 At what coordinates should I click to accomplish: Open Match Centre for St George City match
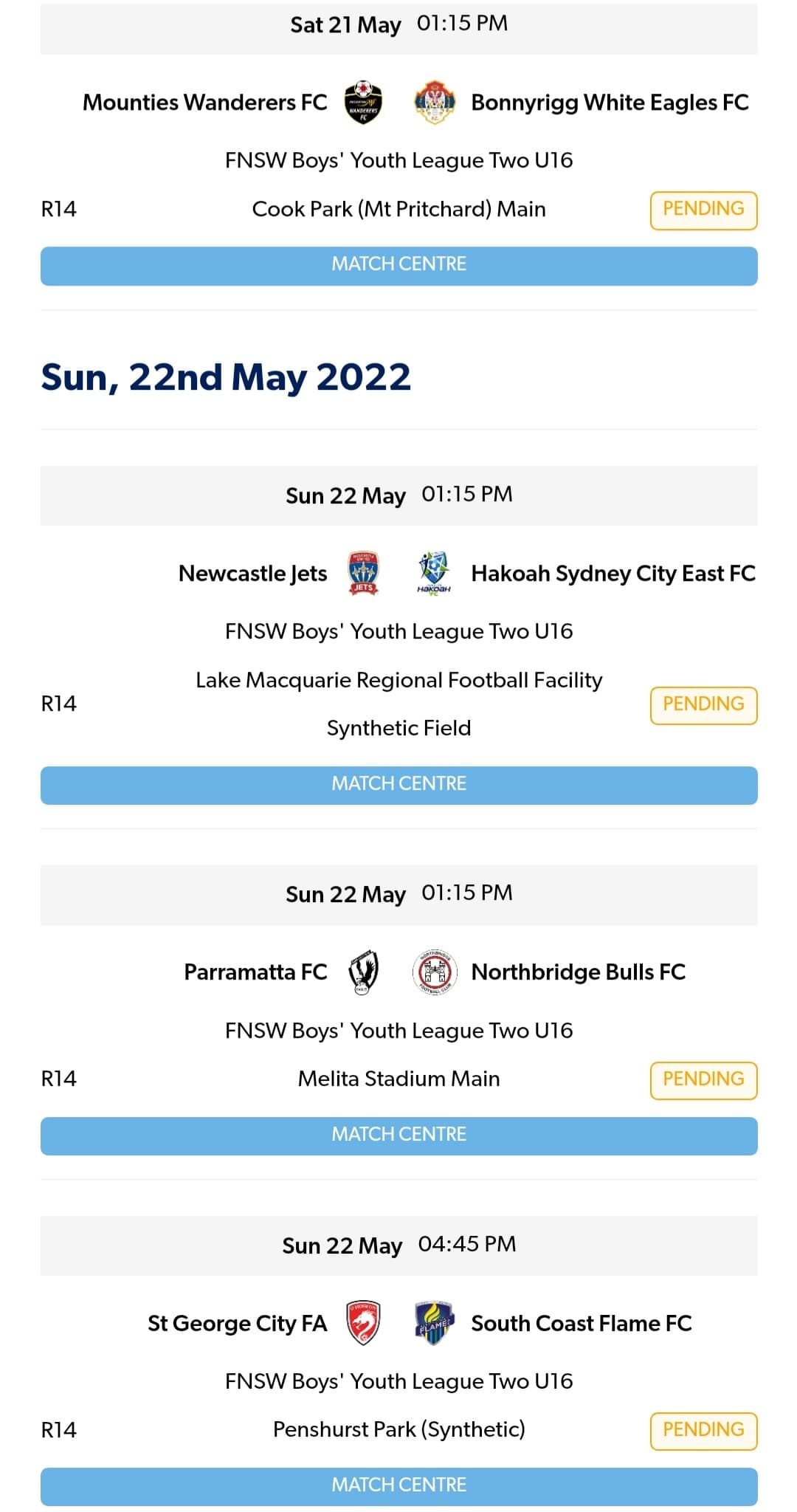tap(398, 1485)
